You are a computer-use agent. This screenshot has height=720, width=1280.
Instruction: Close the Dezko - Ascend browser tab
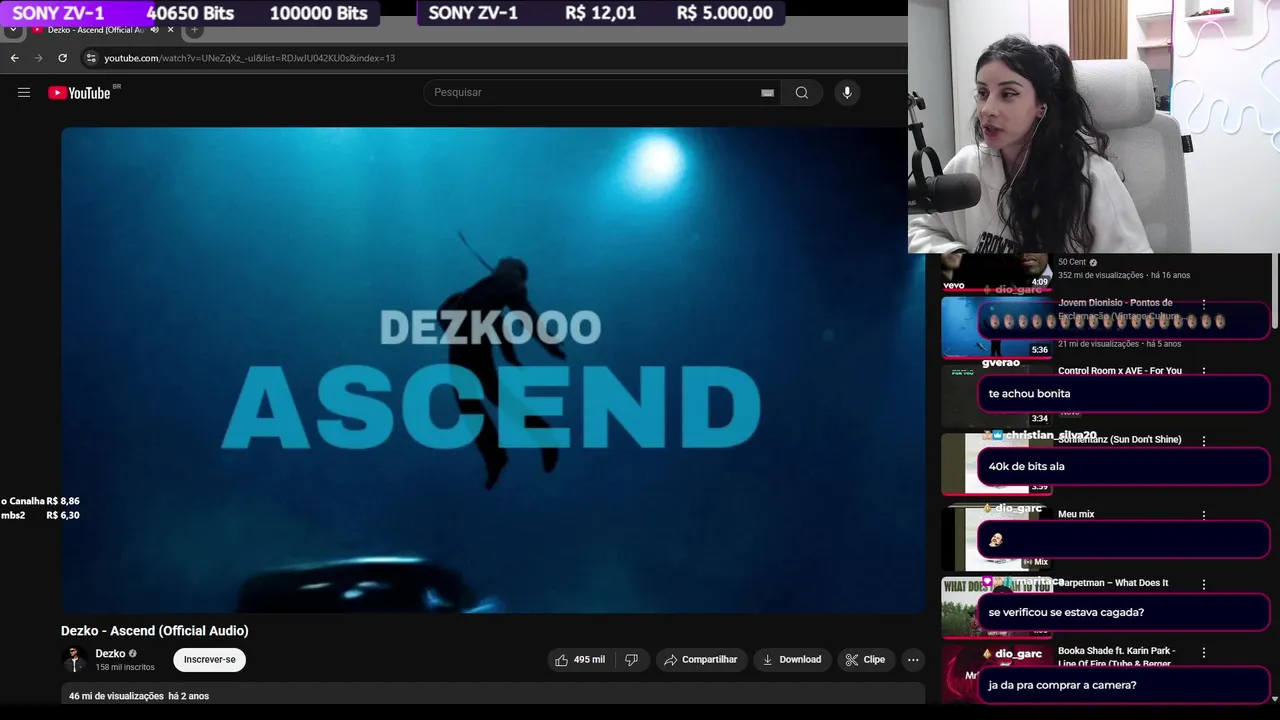170,30
